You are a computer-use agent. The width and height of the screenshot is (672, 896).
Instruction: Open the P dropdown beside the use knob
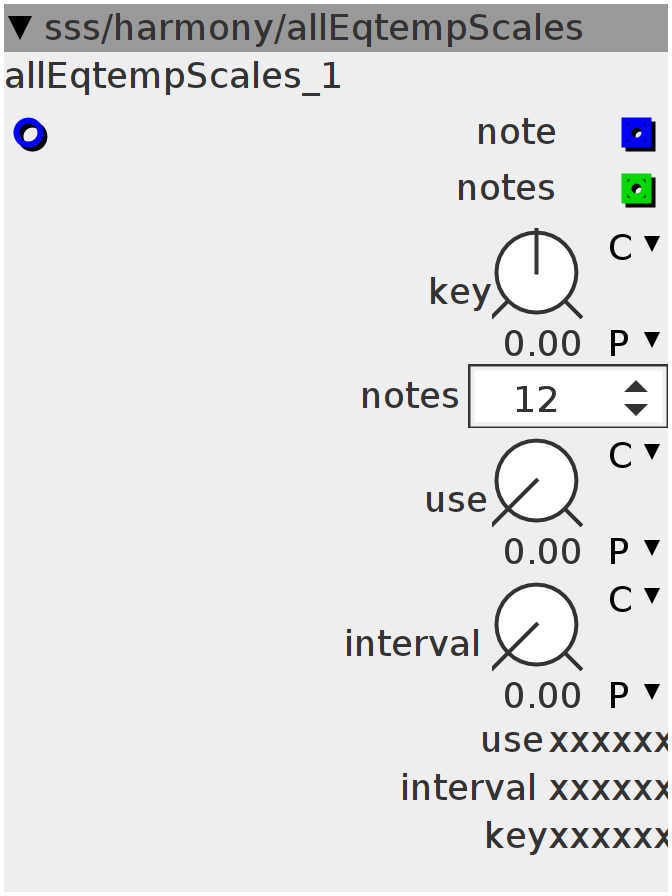coord(635,551)
